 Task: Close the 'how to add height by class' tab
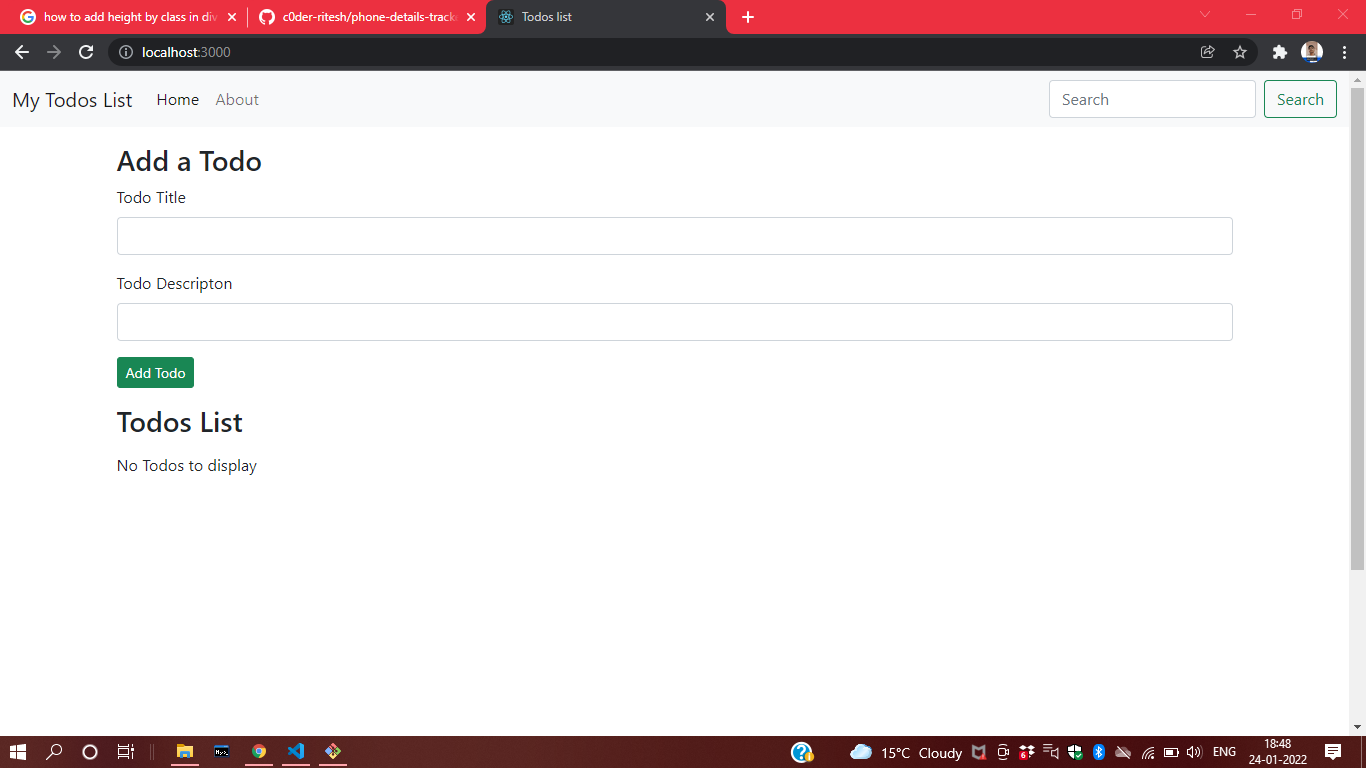[x=232, y=17]
